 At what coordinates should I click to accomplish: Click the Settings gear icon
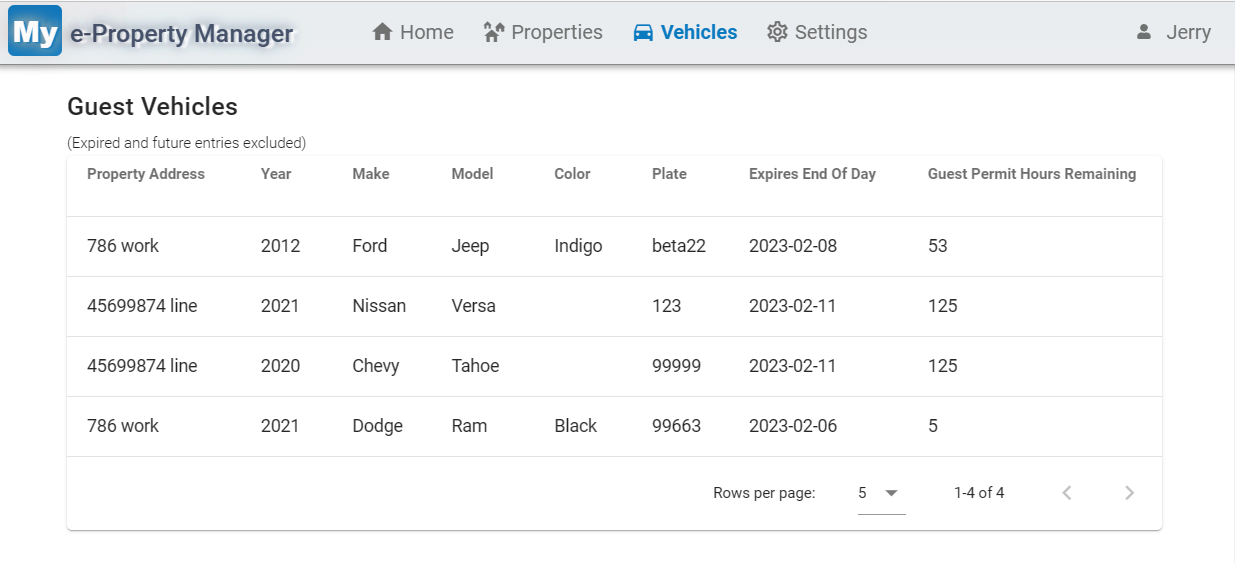point(777,32)
